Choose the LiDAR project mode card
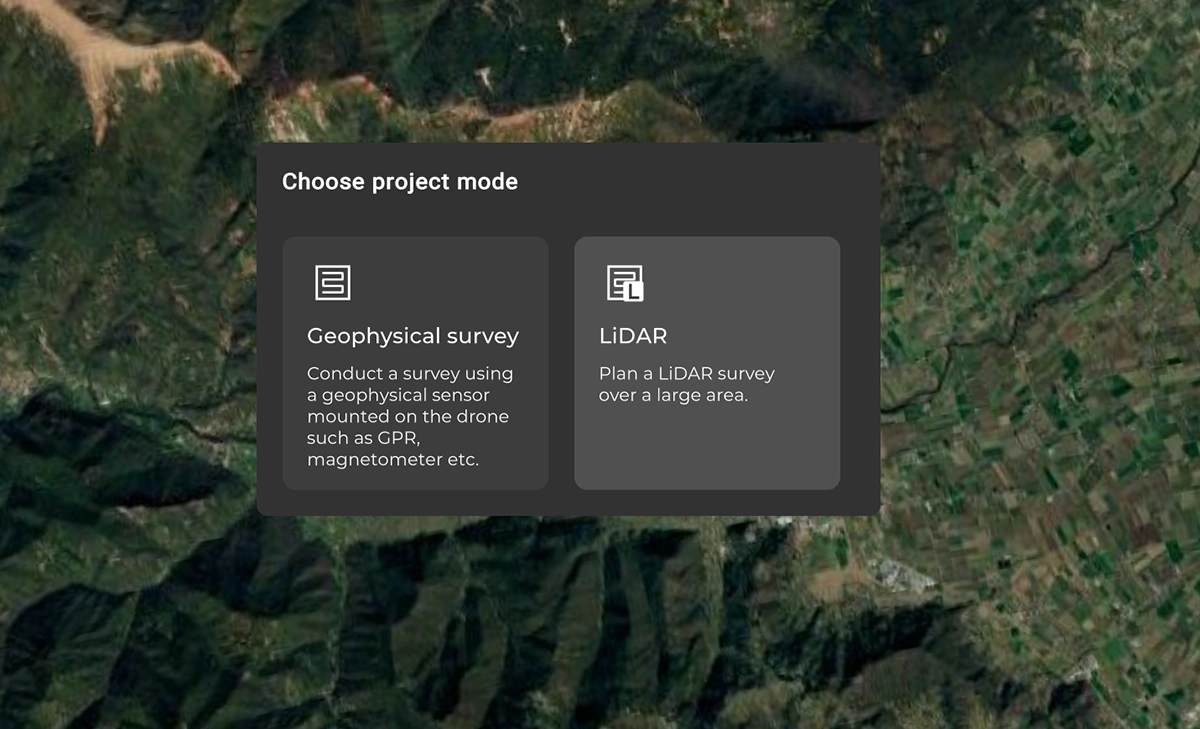This screenshot has height=729, width=1200. (x=707, y=363)
